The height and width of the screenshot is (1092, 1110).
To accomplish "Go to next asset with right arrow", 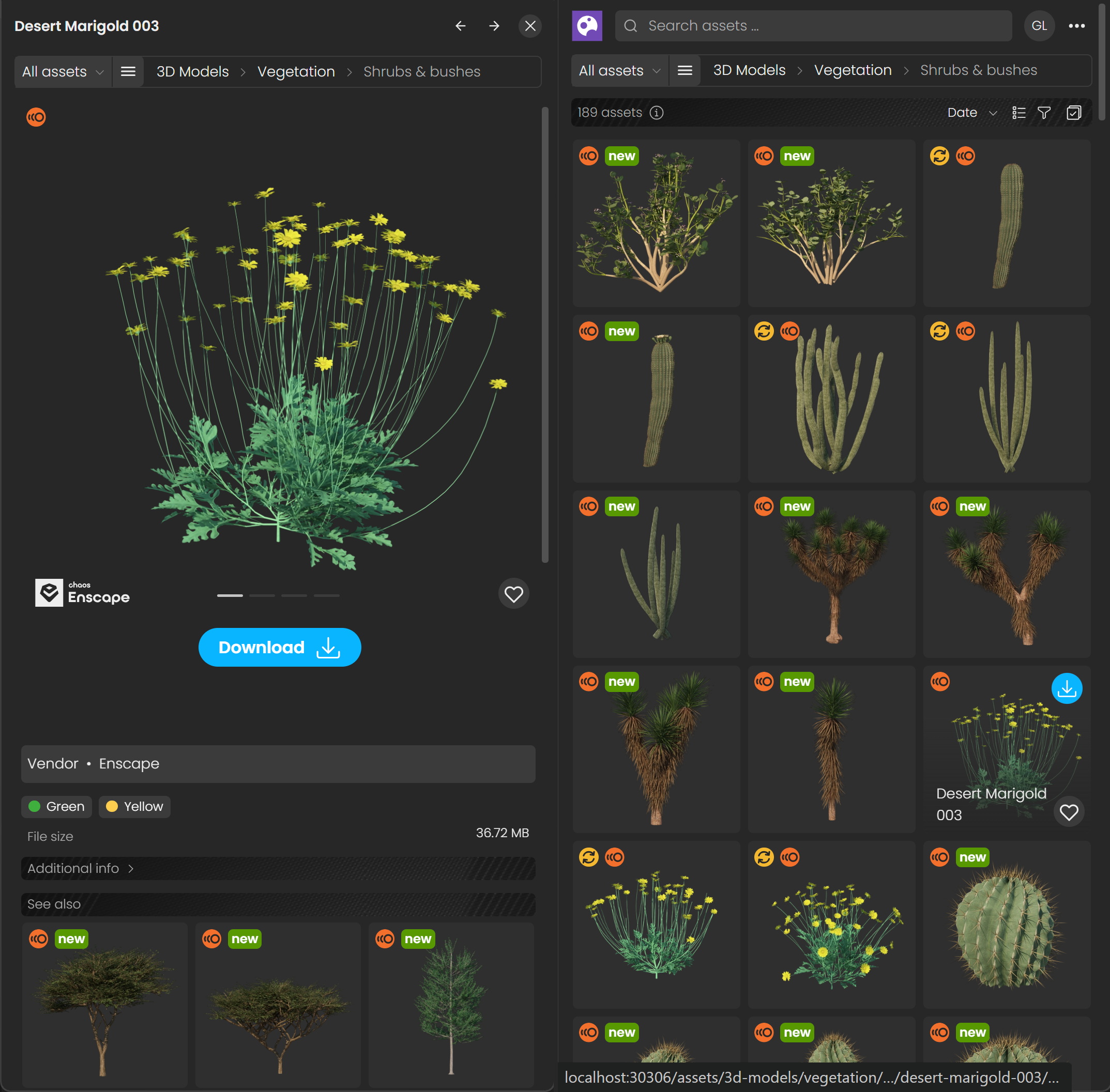I will coord(494,26).
